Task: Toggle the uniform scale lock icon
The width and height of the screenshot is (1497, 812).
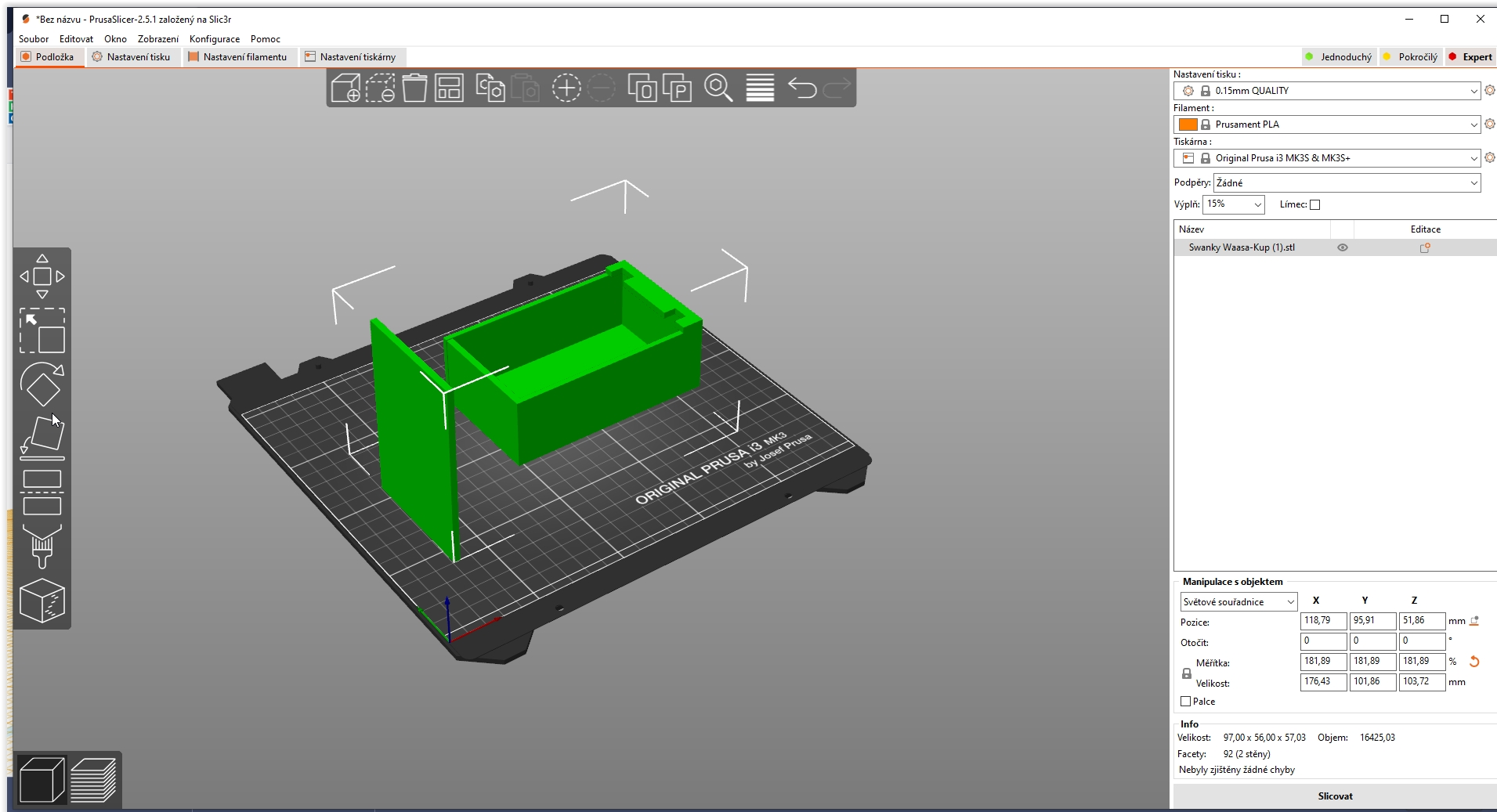Action: pos(1187,673)
